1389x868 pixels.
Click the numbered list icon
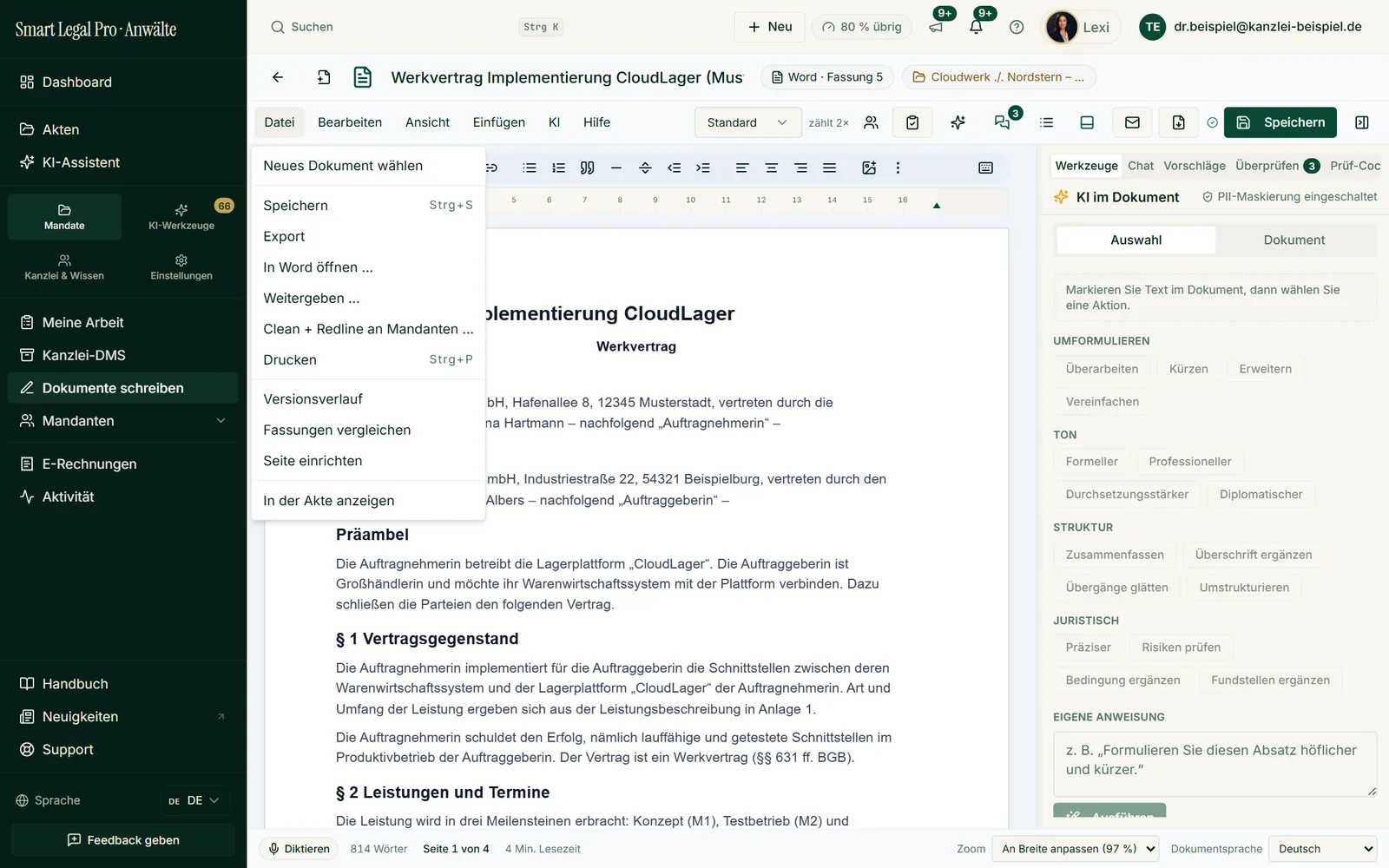coord(558,168)
